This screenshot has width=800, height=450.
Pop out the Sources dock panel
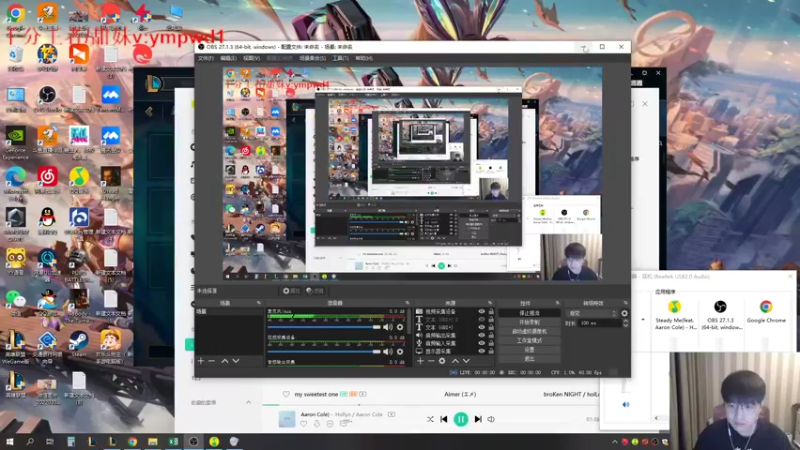490,303
